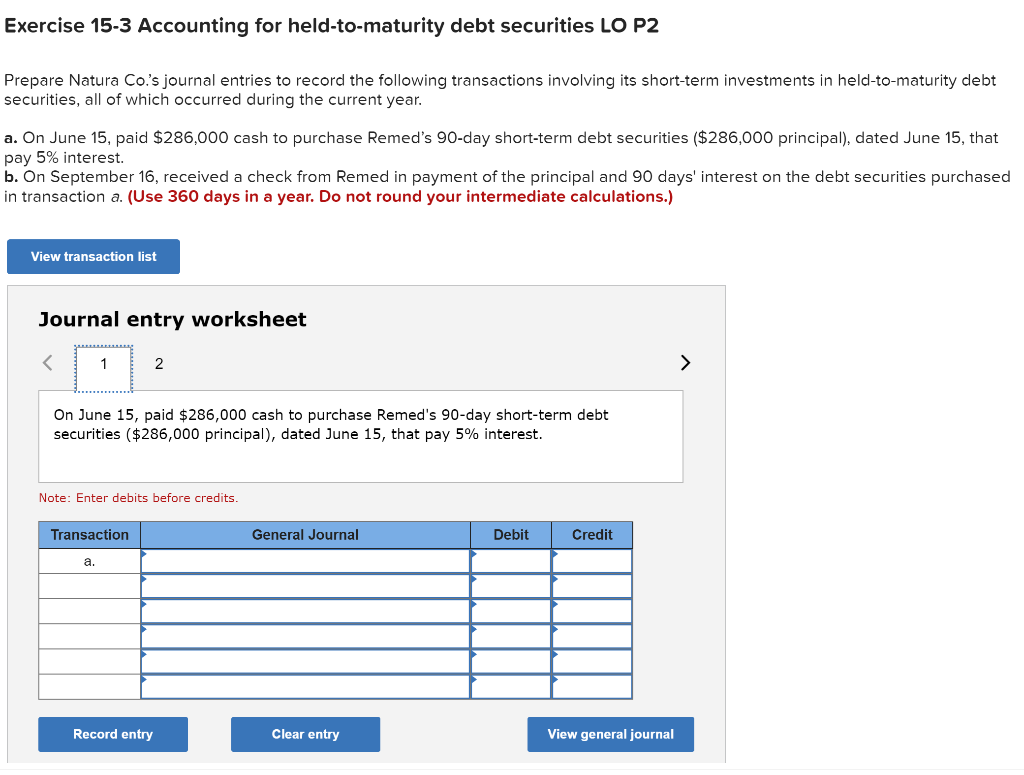Select the Transaction column header
This screenshot has width=1024, height=775.
[89, 535]
